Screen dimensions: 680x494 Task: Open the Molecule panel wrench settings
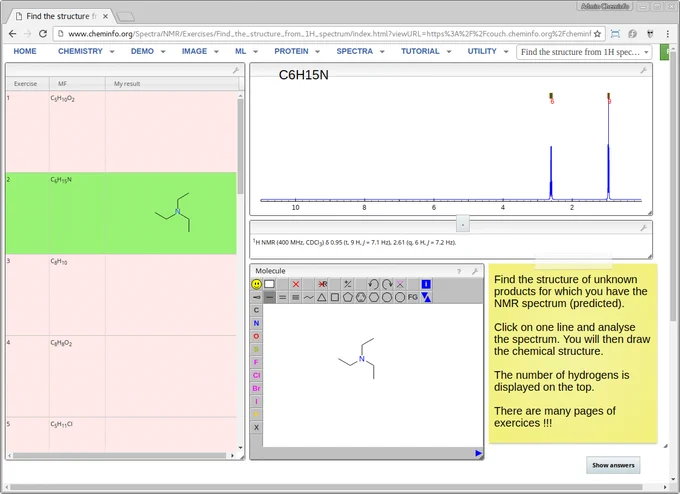pyautogui.click(x=475, y=272)
